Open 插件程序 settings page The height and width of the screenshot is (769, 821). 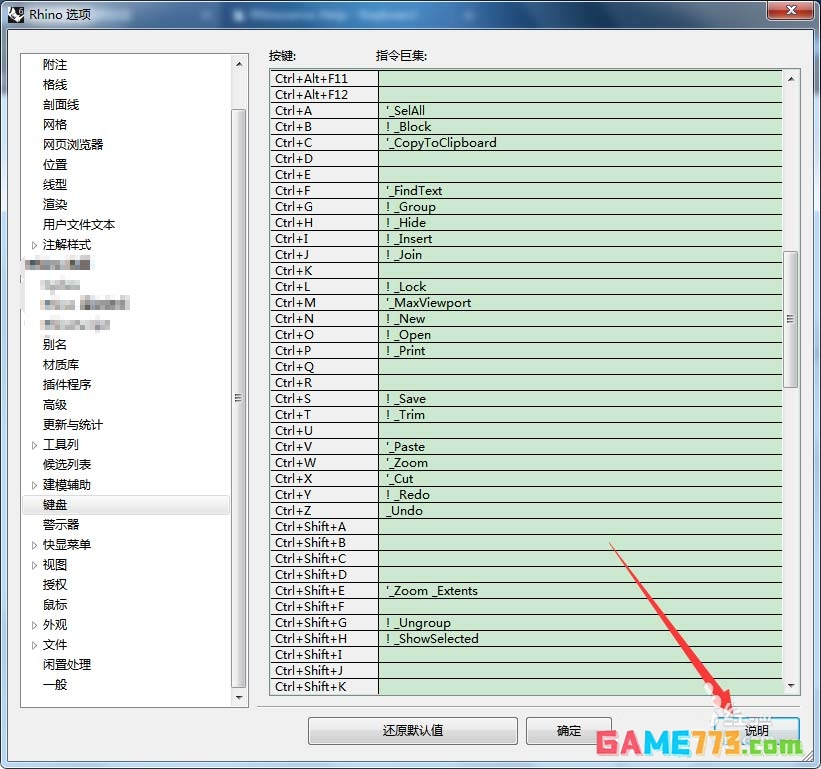[x=67, y=385]
